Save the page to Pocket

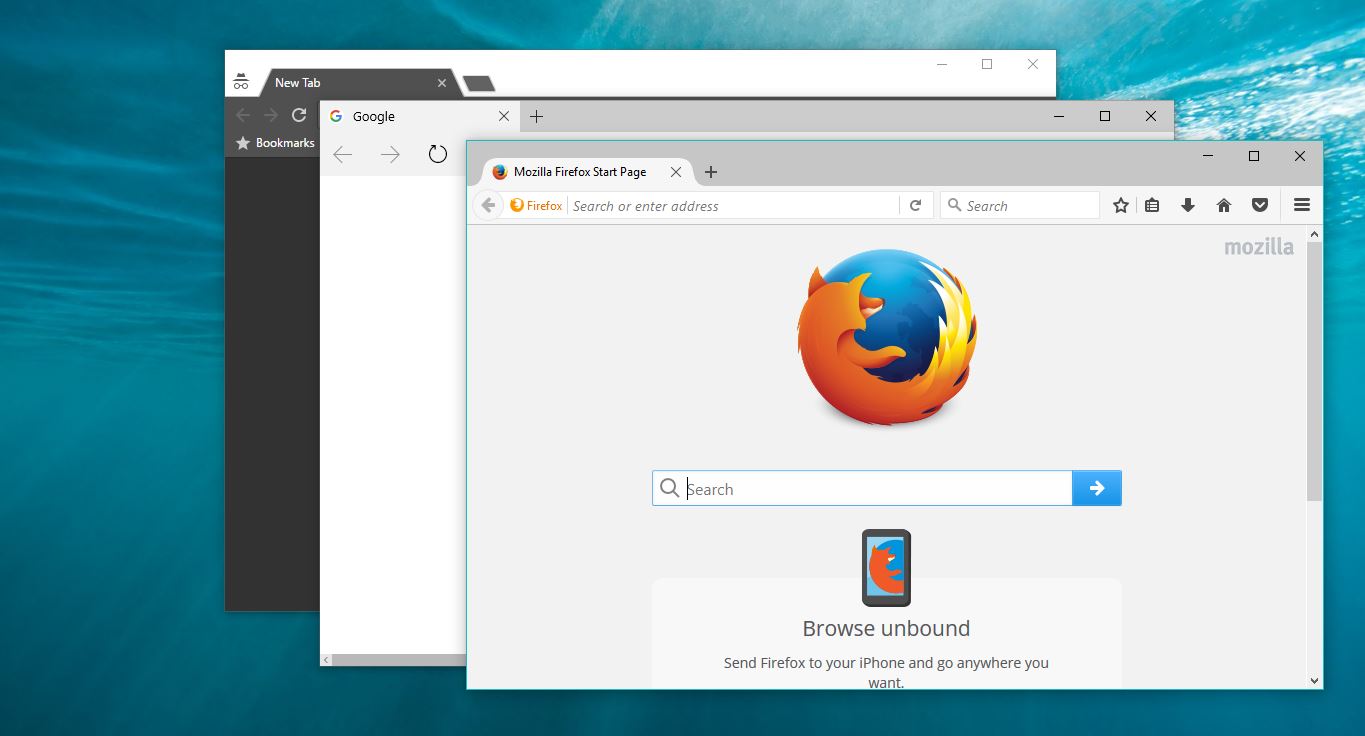pyautogui.click(x=1259, y=205)
